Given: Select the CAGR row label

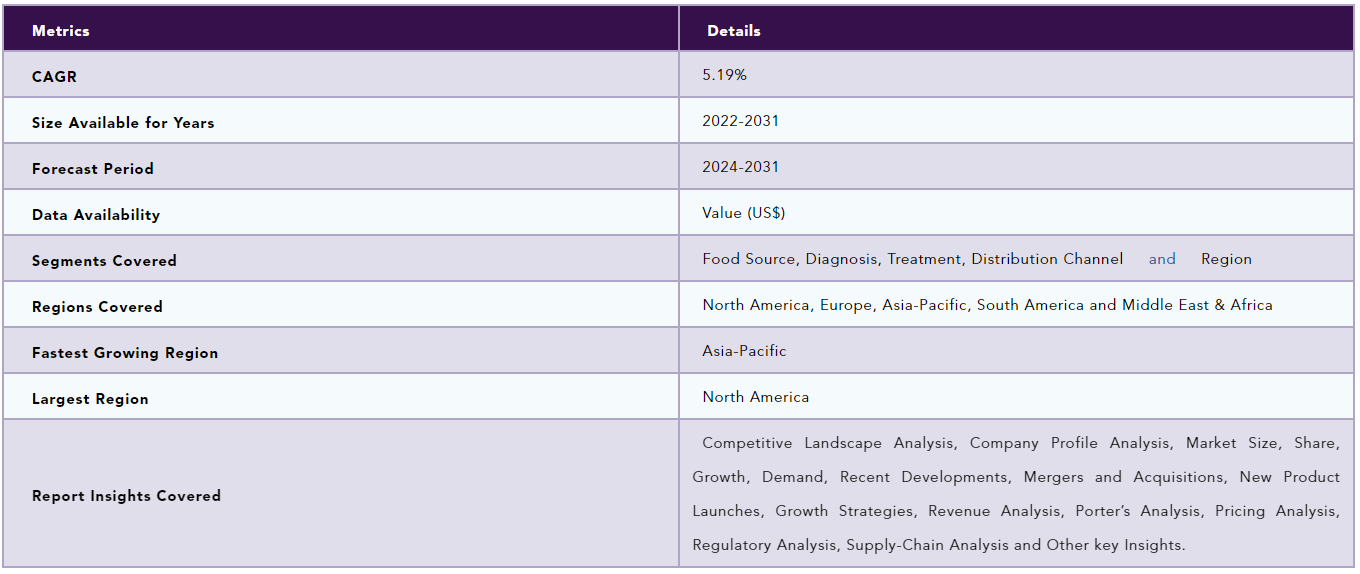Looking at the screenshot, I should (54, 77).
